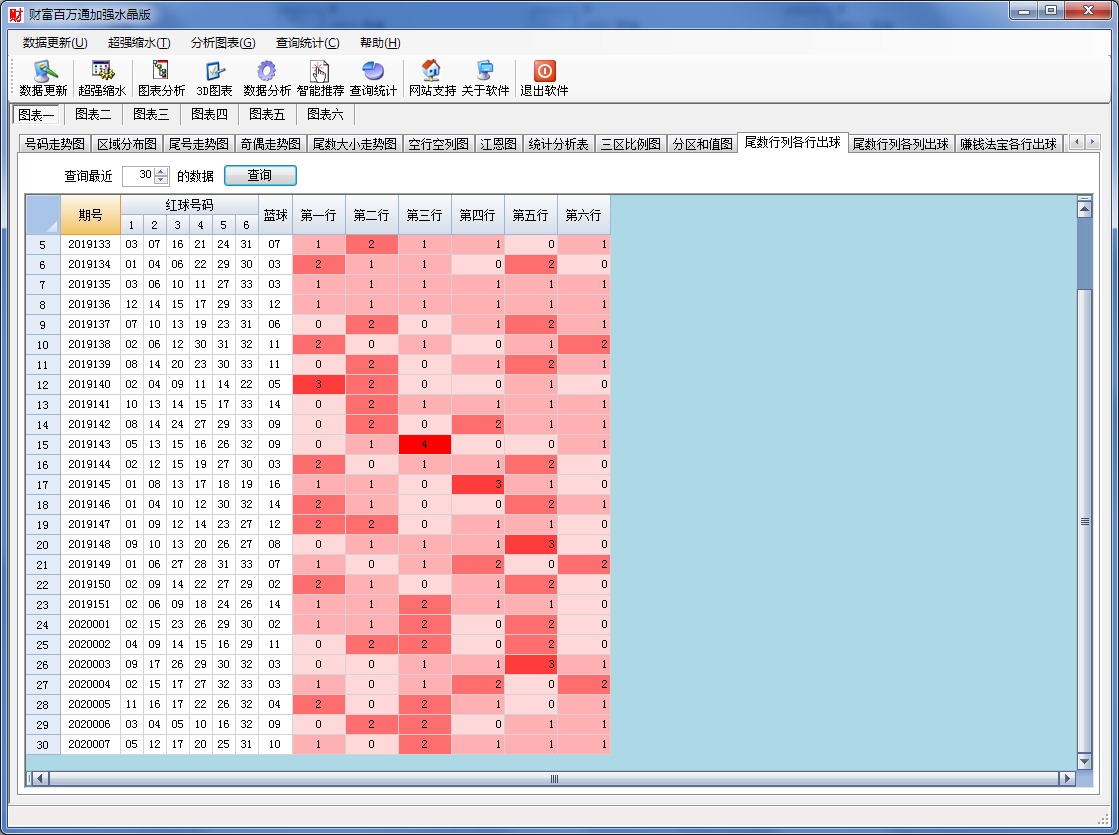Click the 查询 button
The image size is (1119, 835).
tap(259, 175)
